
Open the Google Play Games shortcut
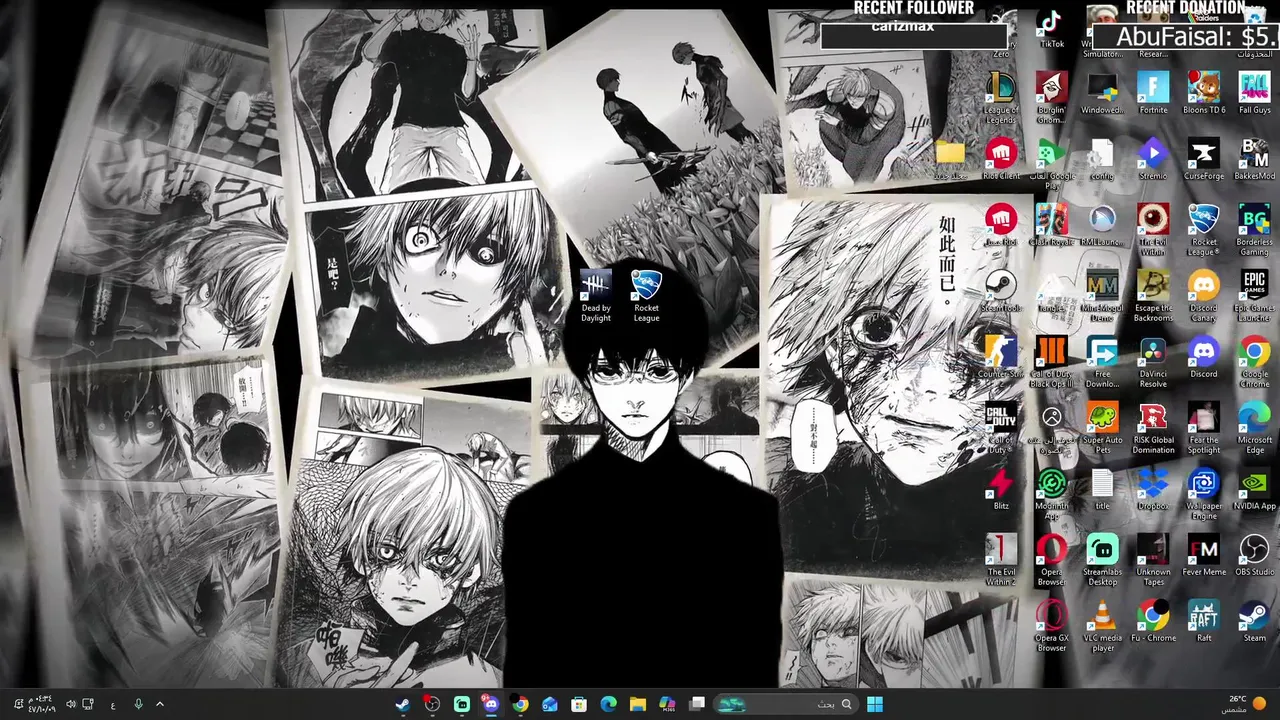[x=1051, y=164]
